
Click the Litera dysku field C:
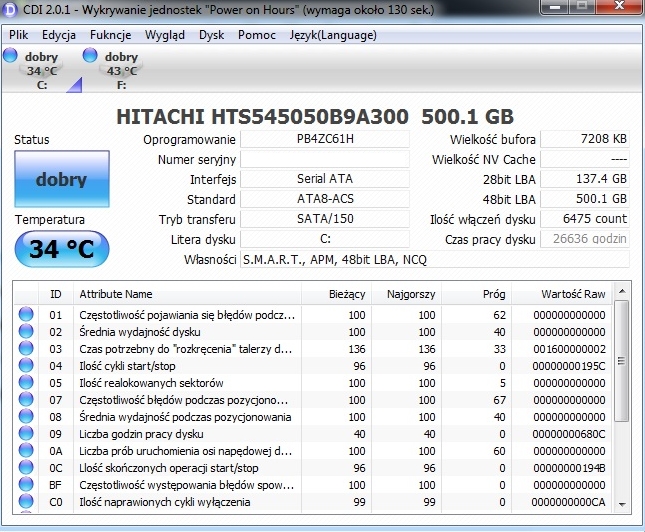coord(325,239)
